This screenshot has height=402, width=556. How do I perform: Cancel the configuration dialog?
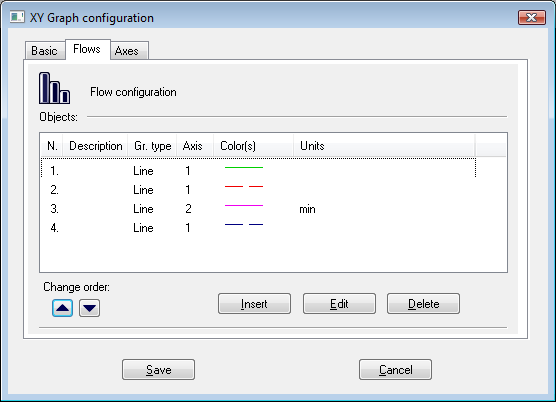pyautogui.click(x=395, y=369)
